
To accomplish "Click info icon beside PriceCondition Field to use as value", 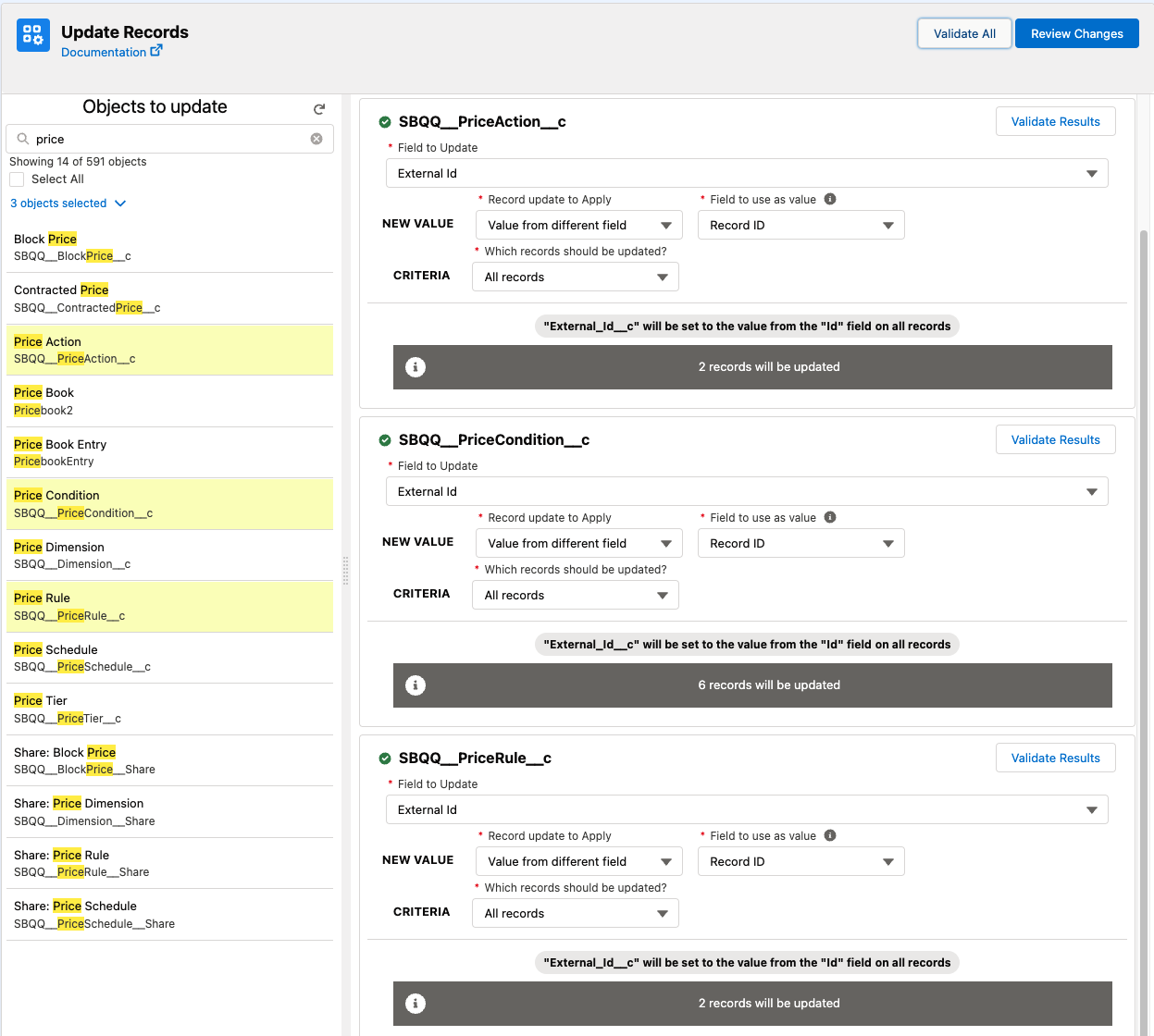I will tap(830, 517).
